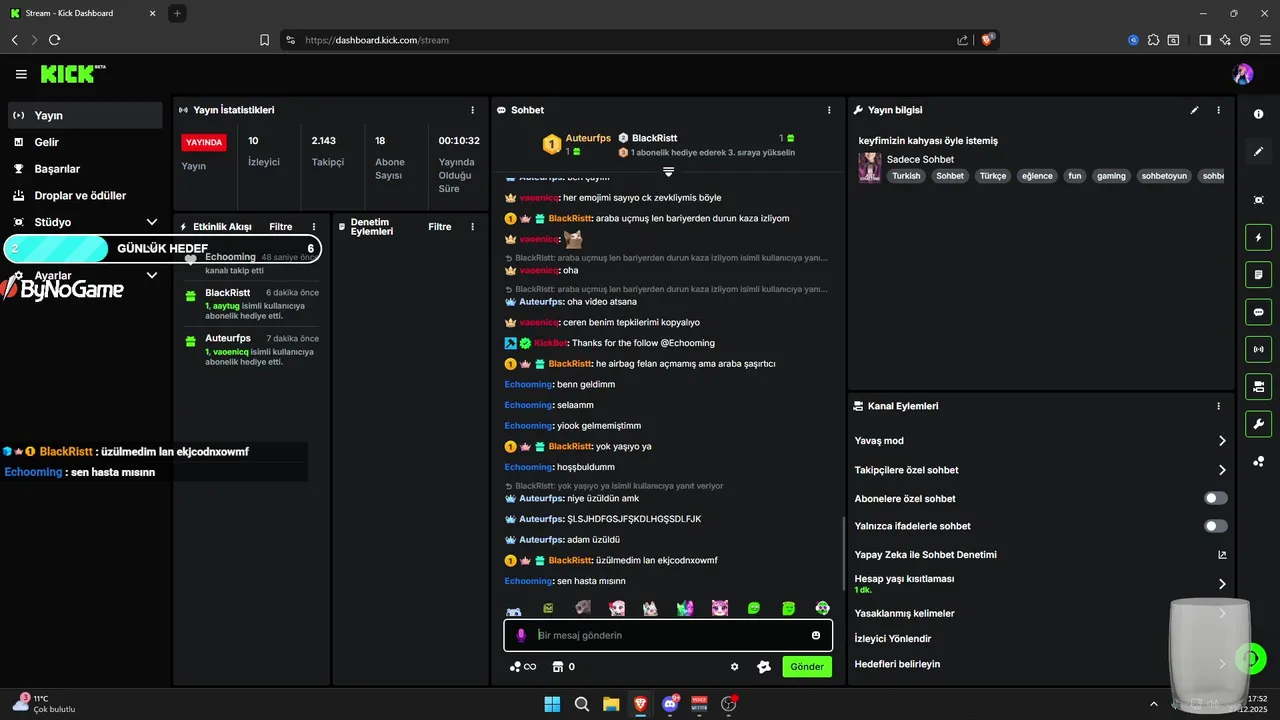Open İzleyici Yönlendir setting
1280x720 pixels.
click(1040, 638)
